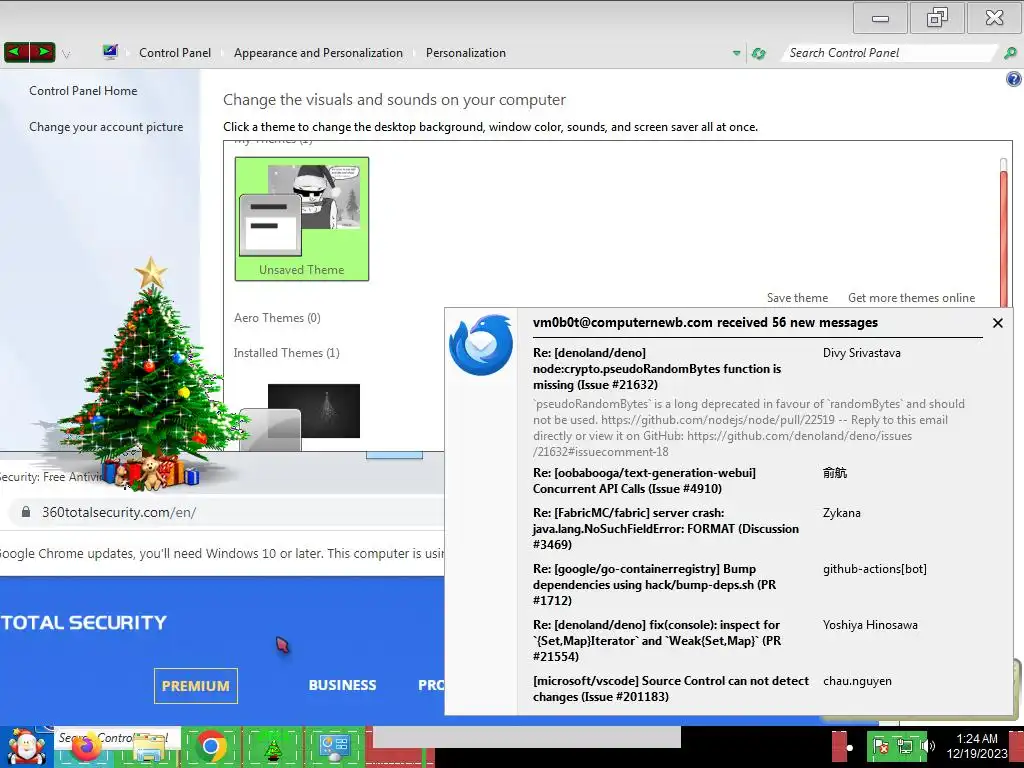Click Get more themes online link
Screen dimensions: 1024x768
[x=911, y=298]
